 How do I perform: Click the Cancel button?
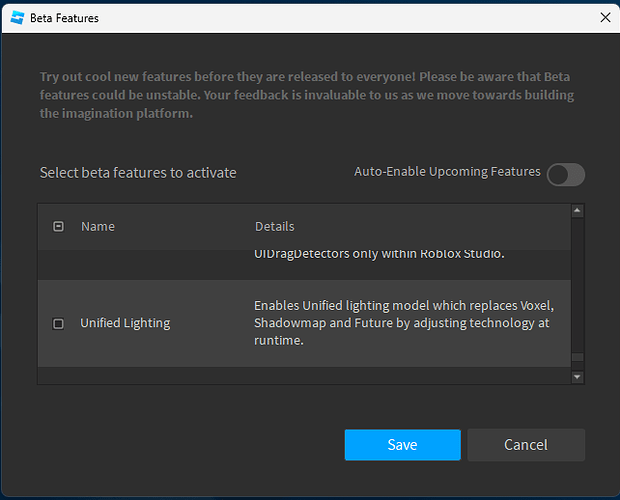pos(526,445)
